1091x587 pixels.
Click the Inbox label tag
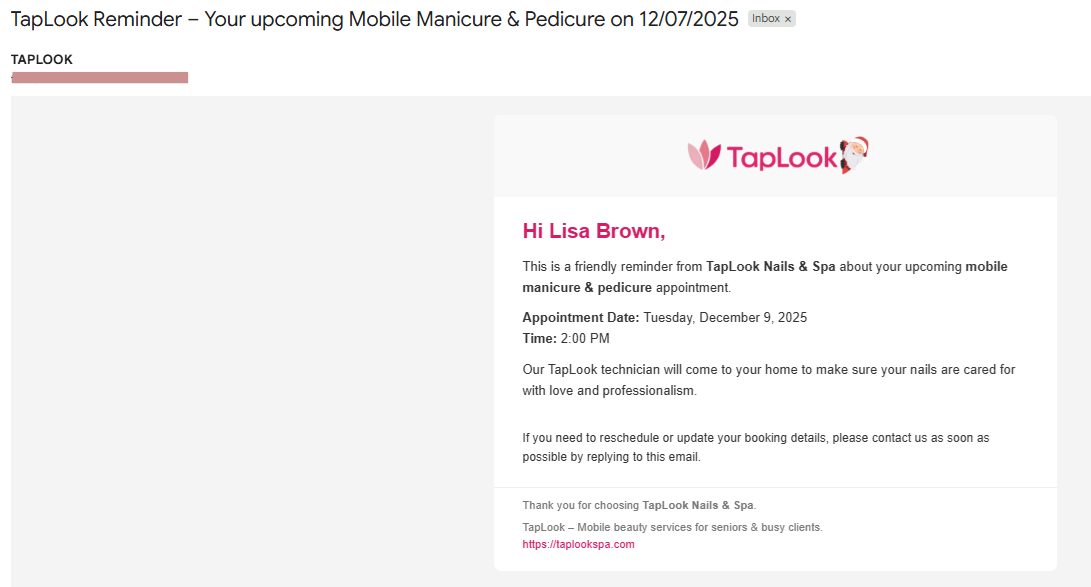(765, 19)
